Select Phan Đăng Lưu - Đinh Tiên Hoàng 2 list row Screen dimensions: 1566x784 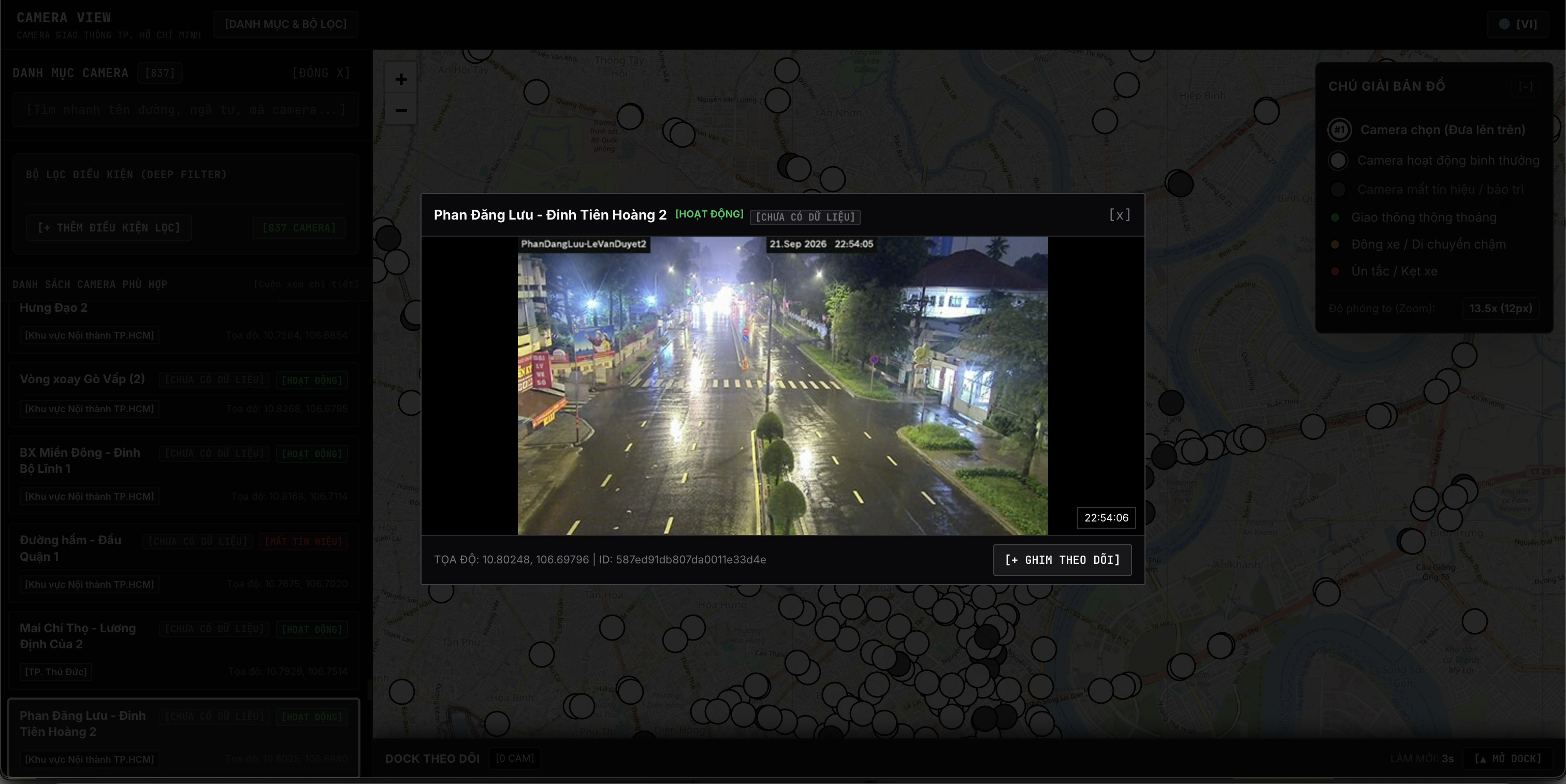click(184, 737)
